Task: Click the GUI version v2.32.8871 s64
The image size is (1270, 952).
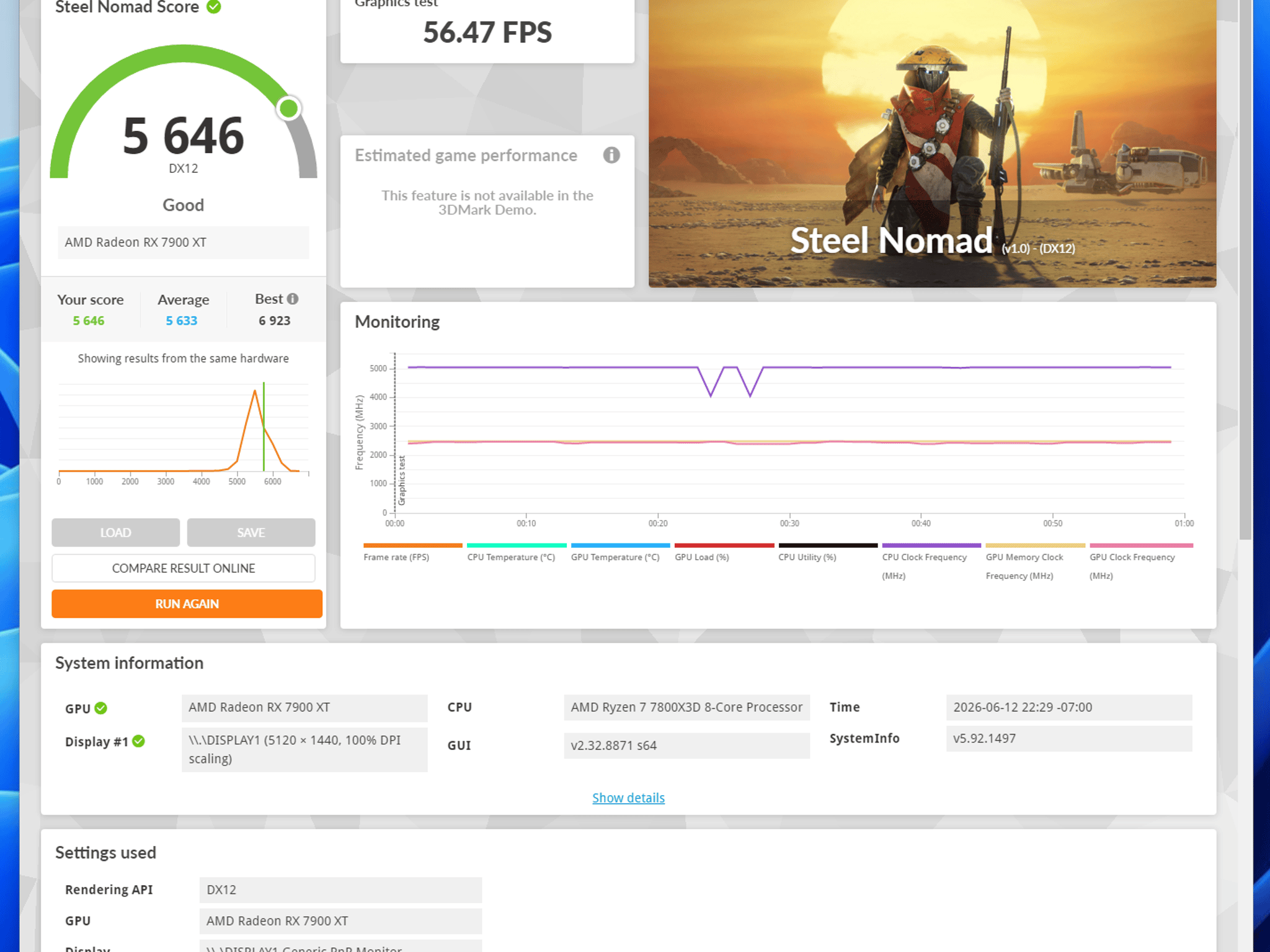Action: (686, 745)
